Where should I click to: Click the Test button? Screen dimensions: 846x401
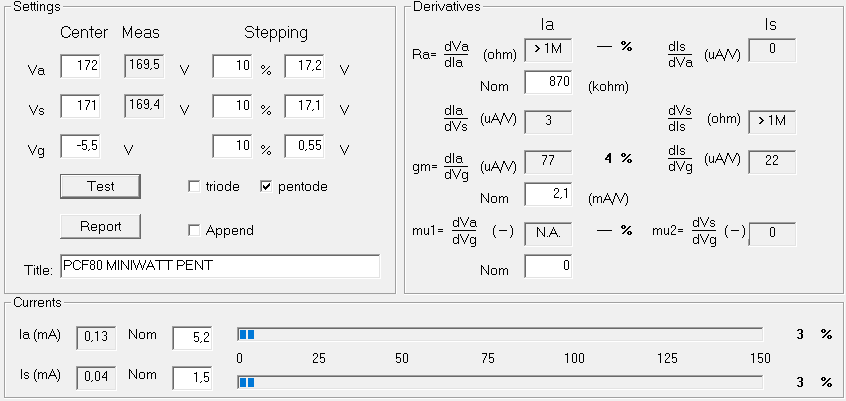[x=100, y=186]
